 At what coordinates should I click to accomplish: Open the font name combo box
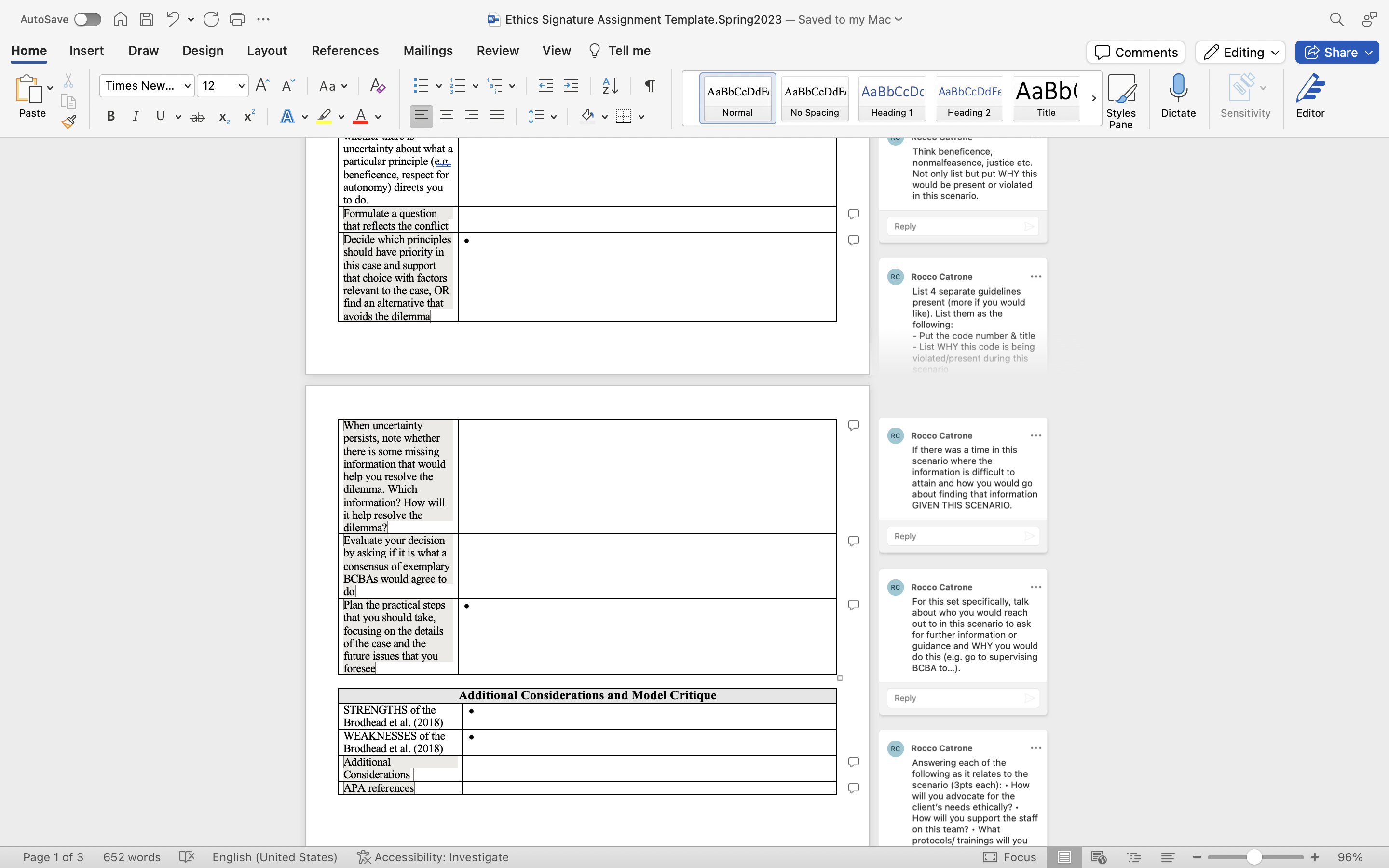point(147,85)
